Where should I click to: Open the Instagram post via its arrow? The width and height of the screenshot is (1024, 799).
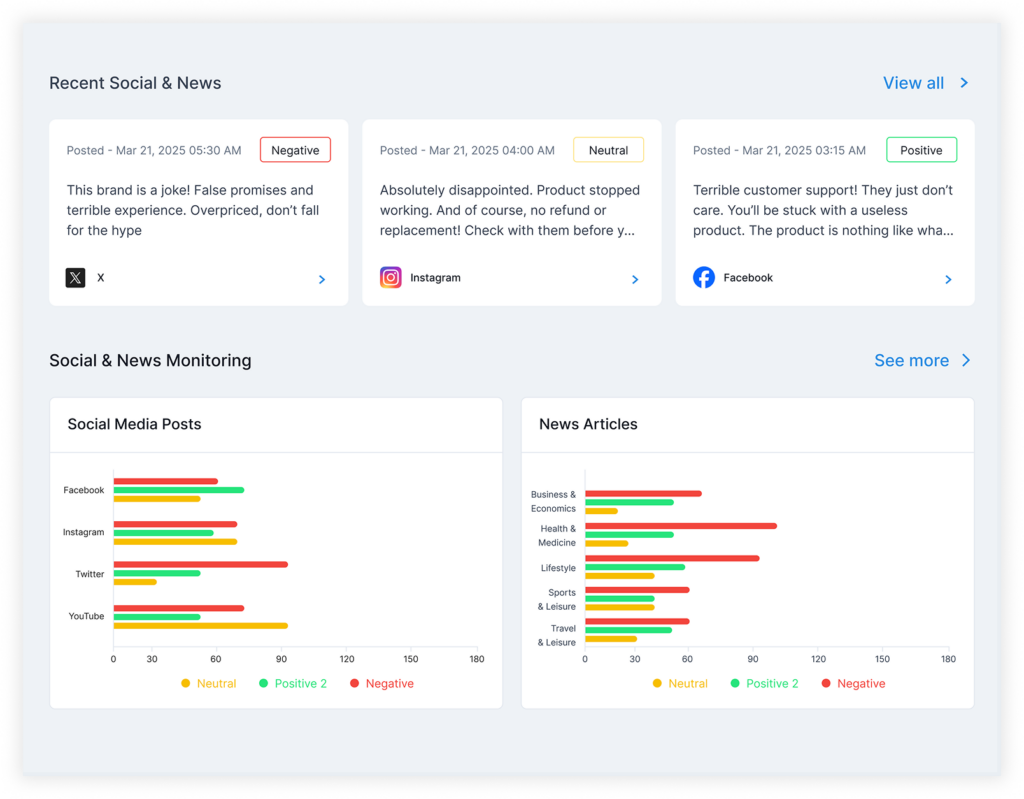[x=635, y=280]
